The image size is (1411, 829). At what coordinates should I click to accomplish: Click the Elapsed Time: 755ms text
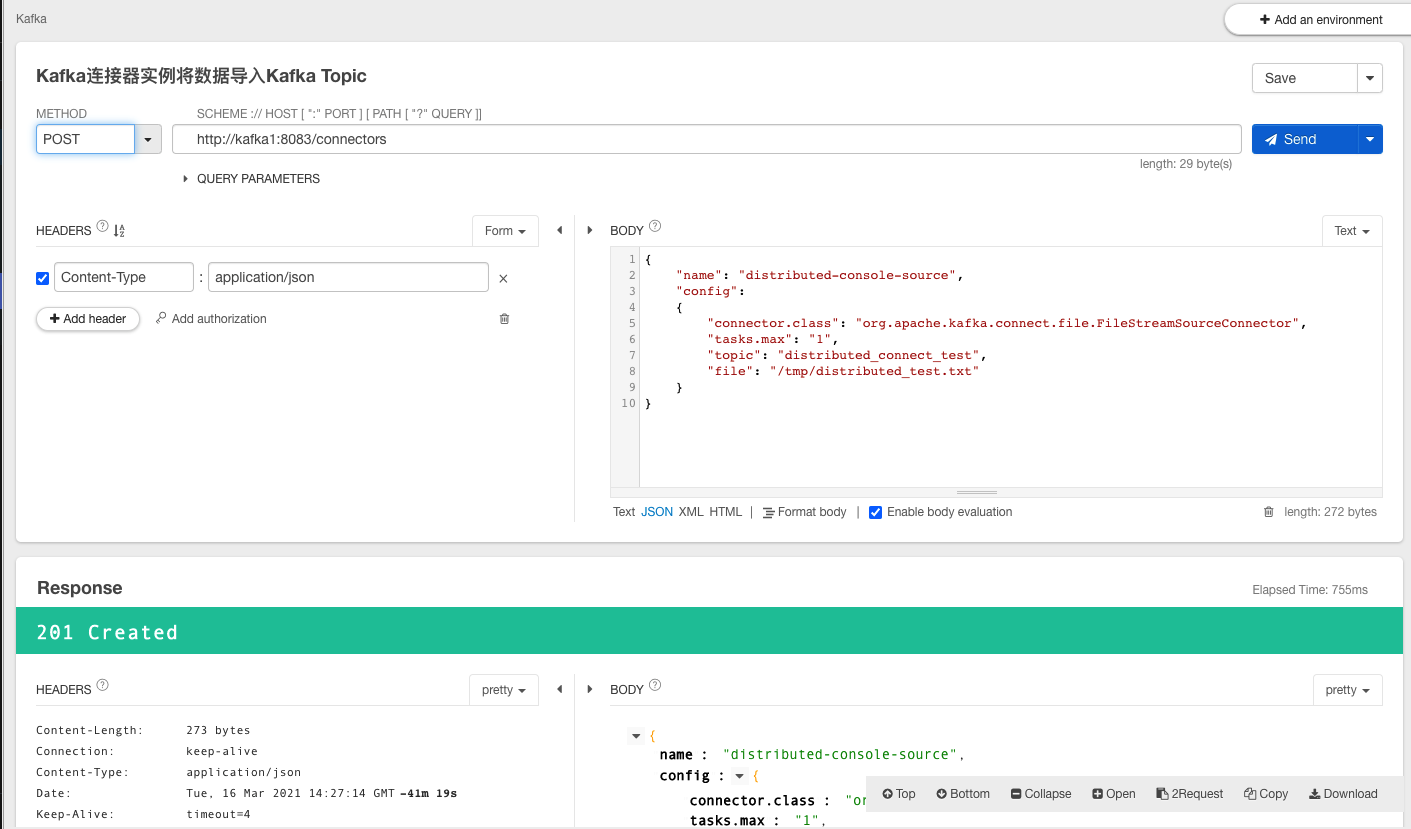tap(1310, 590)
